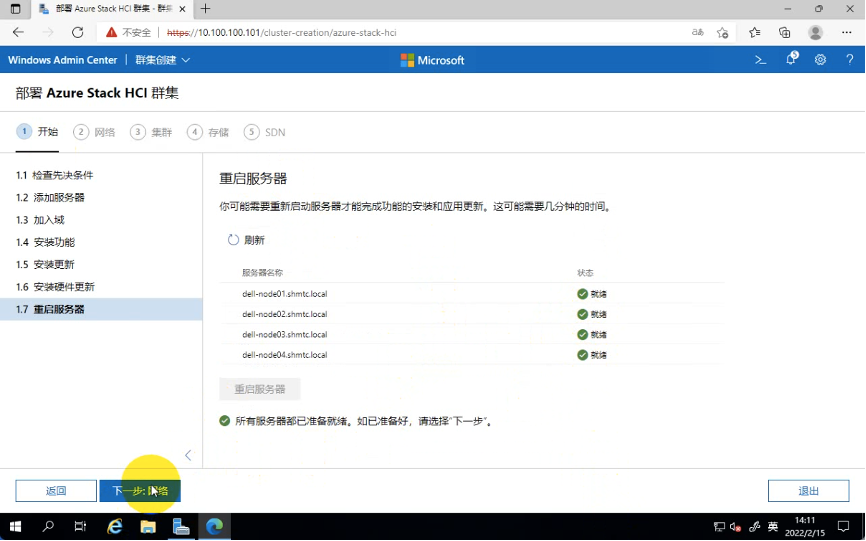This screenshot has width=866, height=541.
Task: Click the muted volume tray icon
Action: 735,527
